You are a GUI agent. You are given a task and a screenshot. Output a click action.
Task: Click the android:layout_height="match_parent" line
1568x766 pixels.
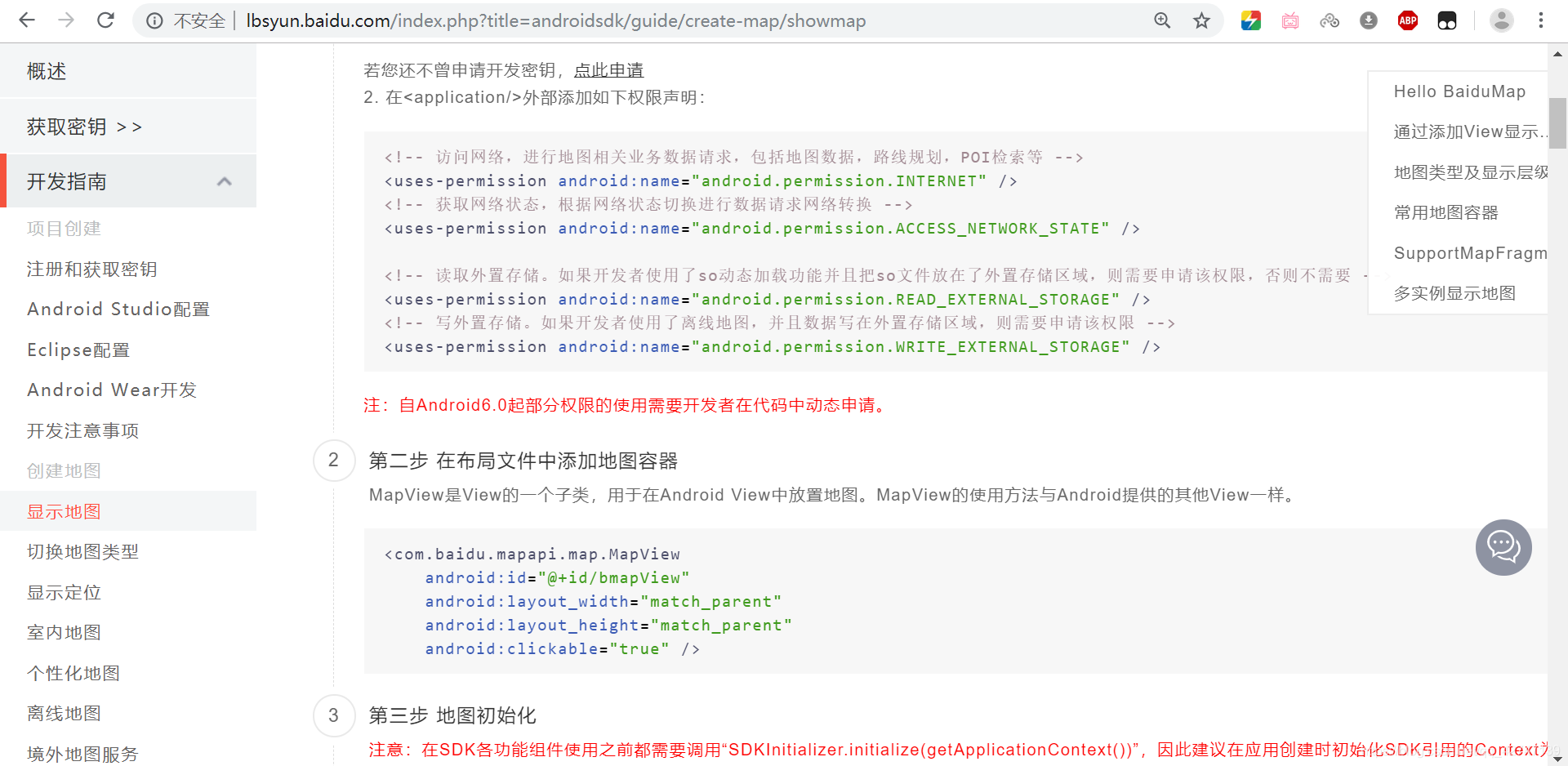[608, 626]
